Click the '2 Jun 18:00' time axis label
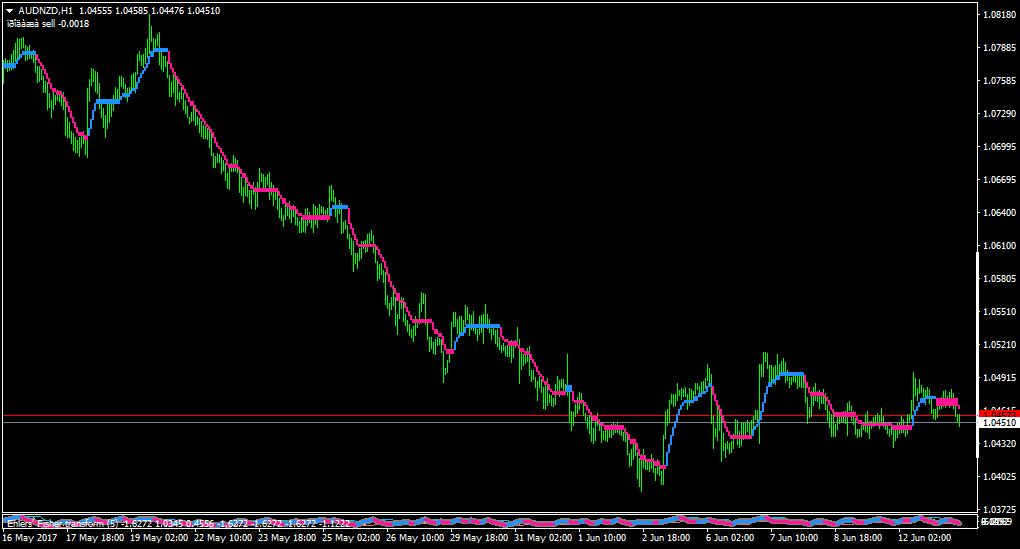The height and width of the screenshot is (549, 1020). tap(666, 538)
